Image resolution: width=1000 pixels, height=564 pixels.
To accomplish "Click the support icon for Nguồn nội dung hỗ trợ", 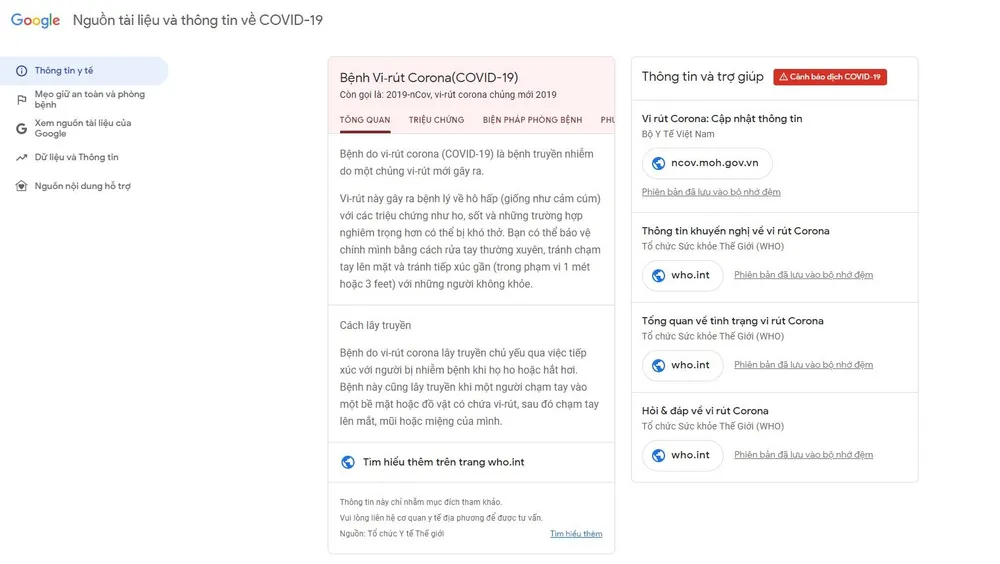I will pos(22,186).
